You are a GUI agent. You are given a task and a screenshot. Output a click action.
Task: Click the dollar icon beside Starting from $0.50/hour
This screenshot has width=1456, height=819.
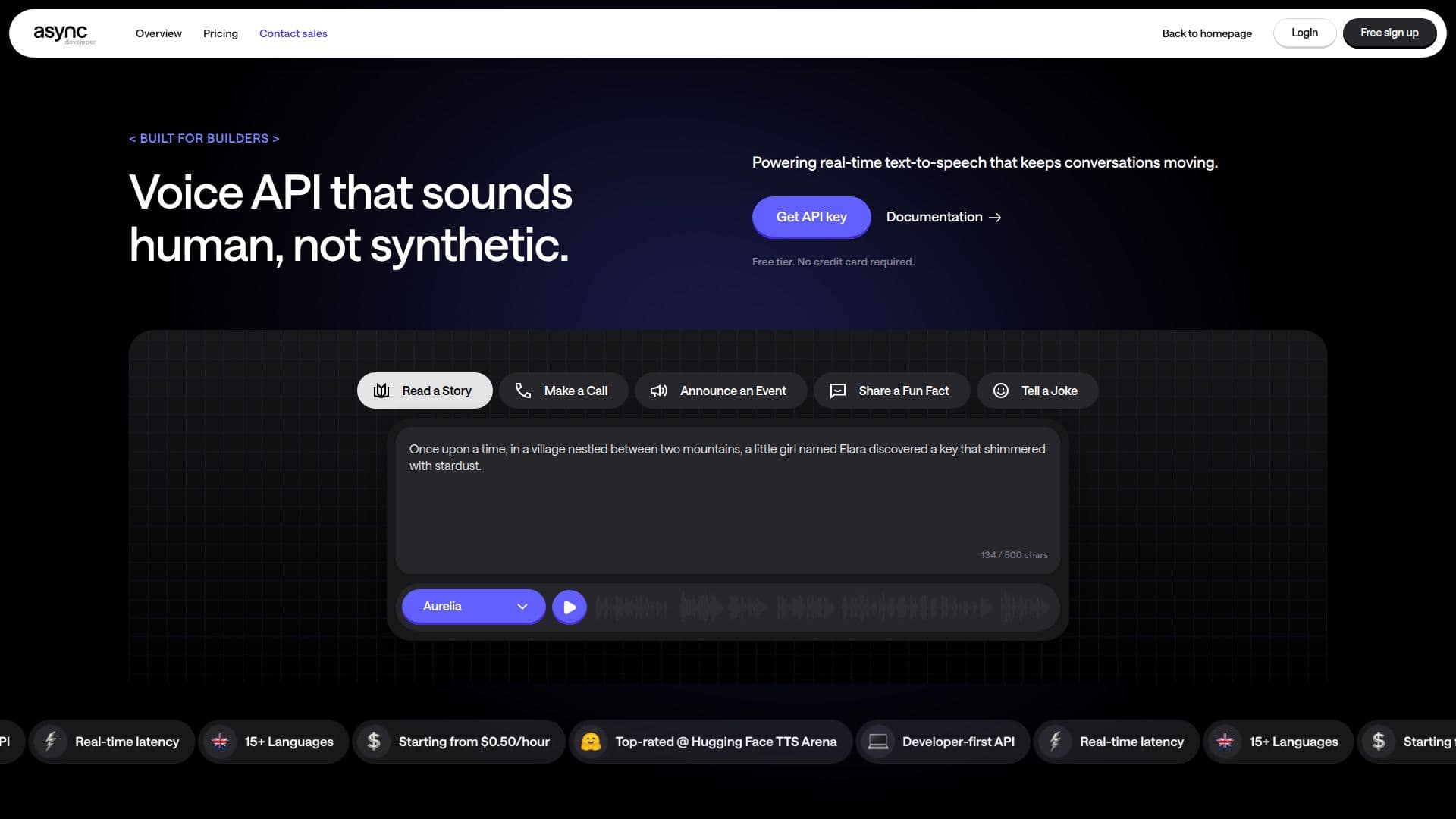374,742
